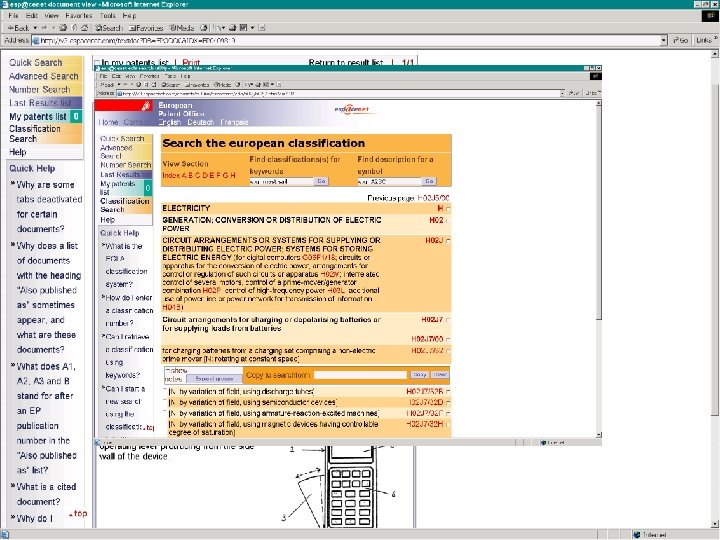Open Advanced Search in the outer sidebar

coord(44,76)
